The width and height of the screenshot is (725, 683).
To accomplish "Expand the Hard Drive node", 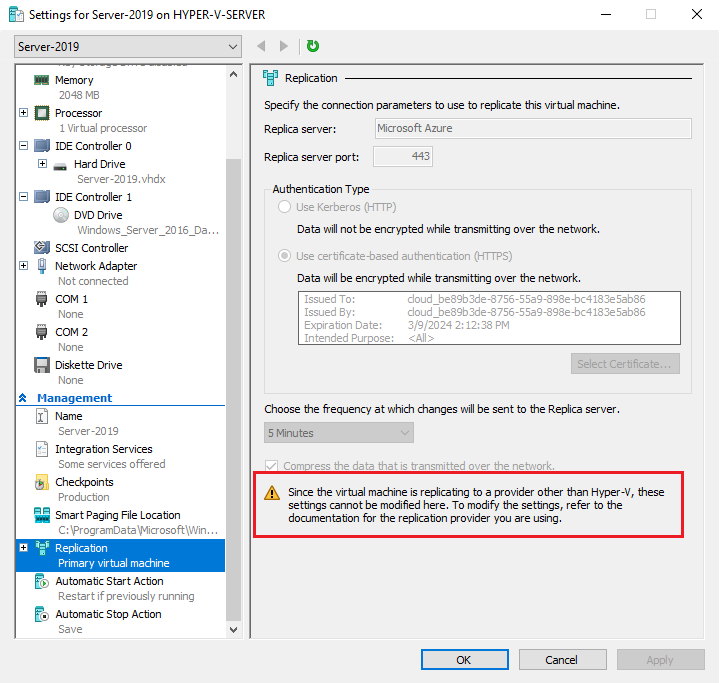I will click(x=43, y=163).
